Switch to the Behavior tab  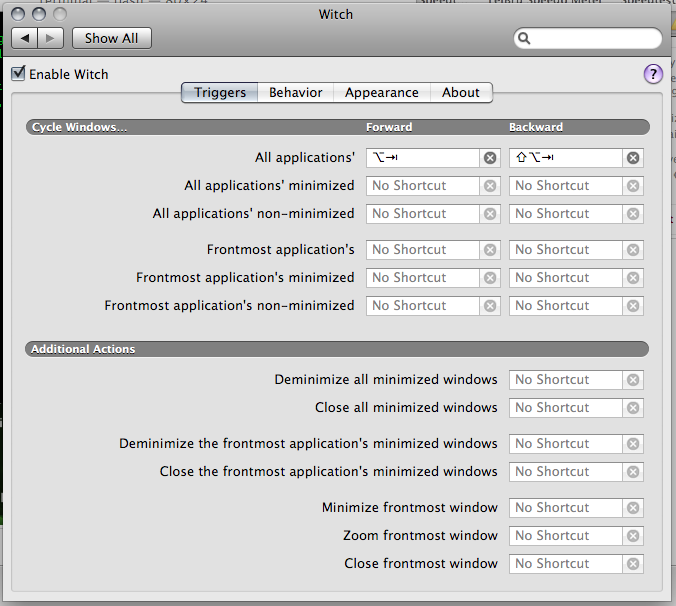[295, 92]
